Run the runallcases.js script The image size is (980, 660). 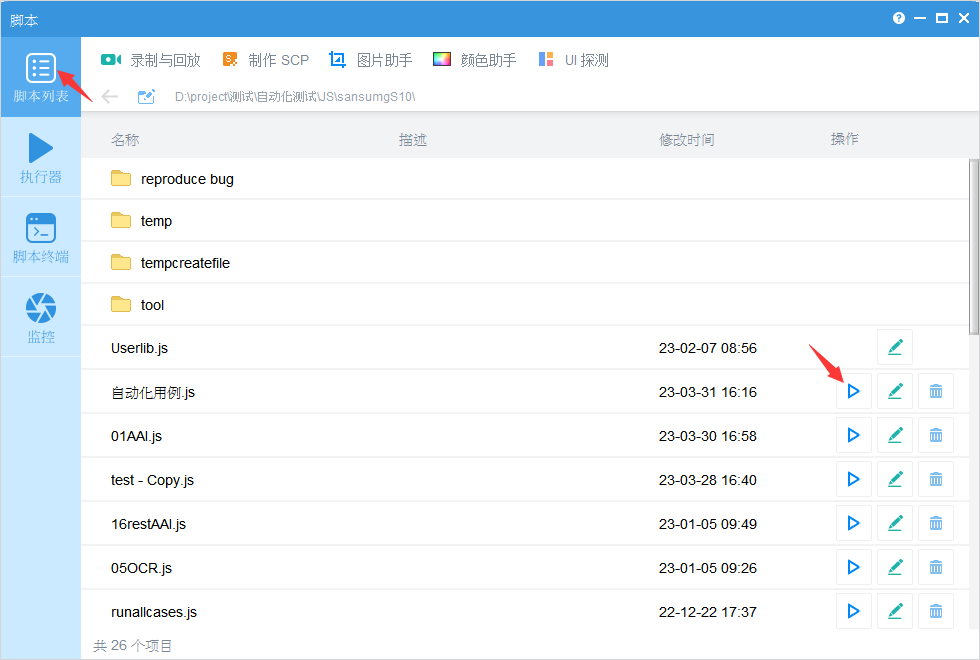[854, 611]
